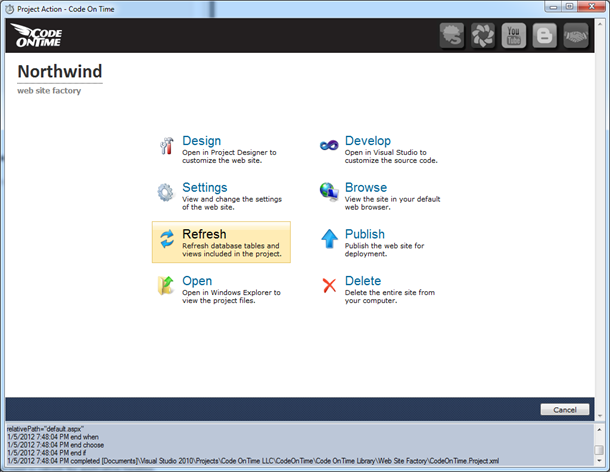This screenshot has height=472, width=610.
Task: Maximize the Project Action window
Action: pyautogui.click(x=570, y=7)
